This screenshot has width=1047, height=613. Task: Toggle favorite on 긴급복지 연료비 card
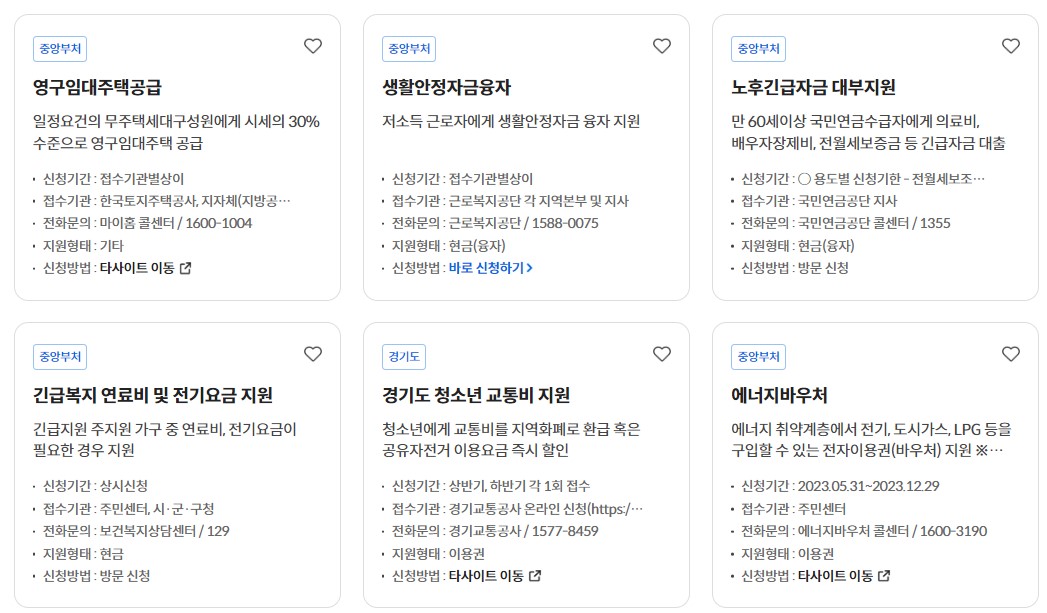312,354
